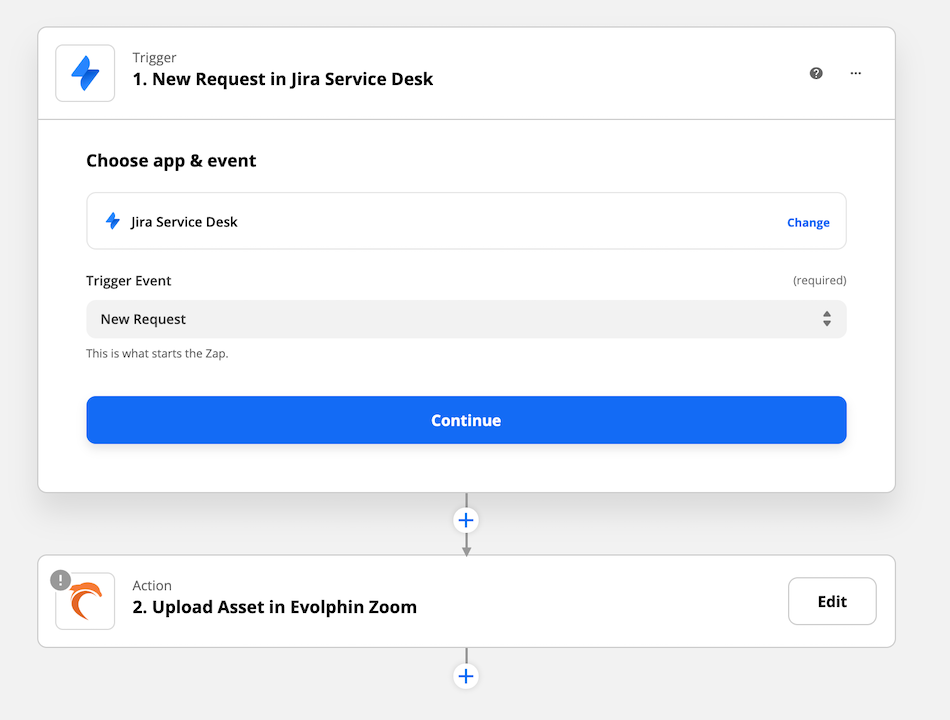
Task: Click the "Trigger Event" label
Action: pyautogui.click(x=128, y=281)
